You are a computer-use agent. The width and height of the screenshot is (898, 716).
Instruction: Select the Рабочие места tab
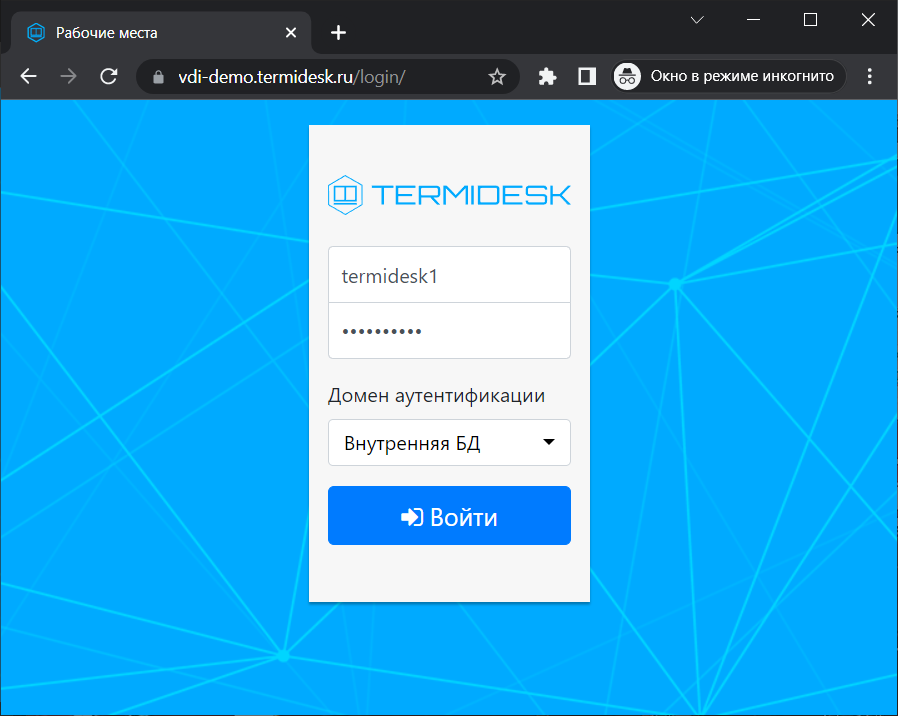(162, 33)
